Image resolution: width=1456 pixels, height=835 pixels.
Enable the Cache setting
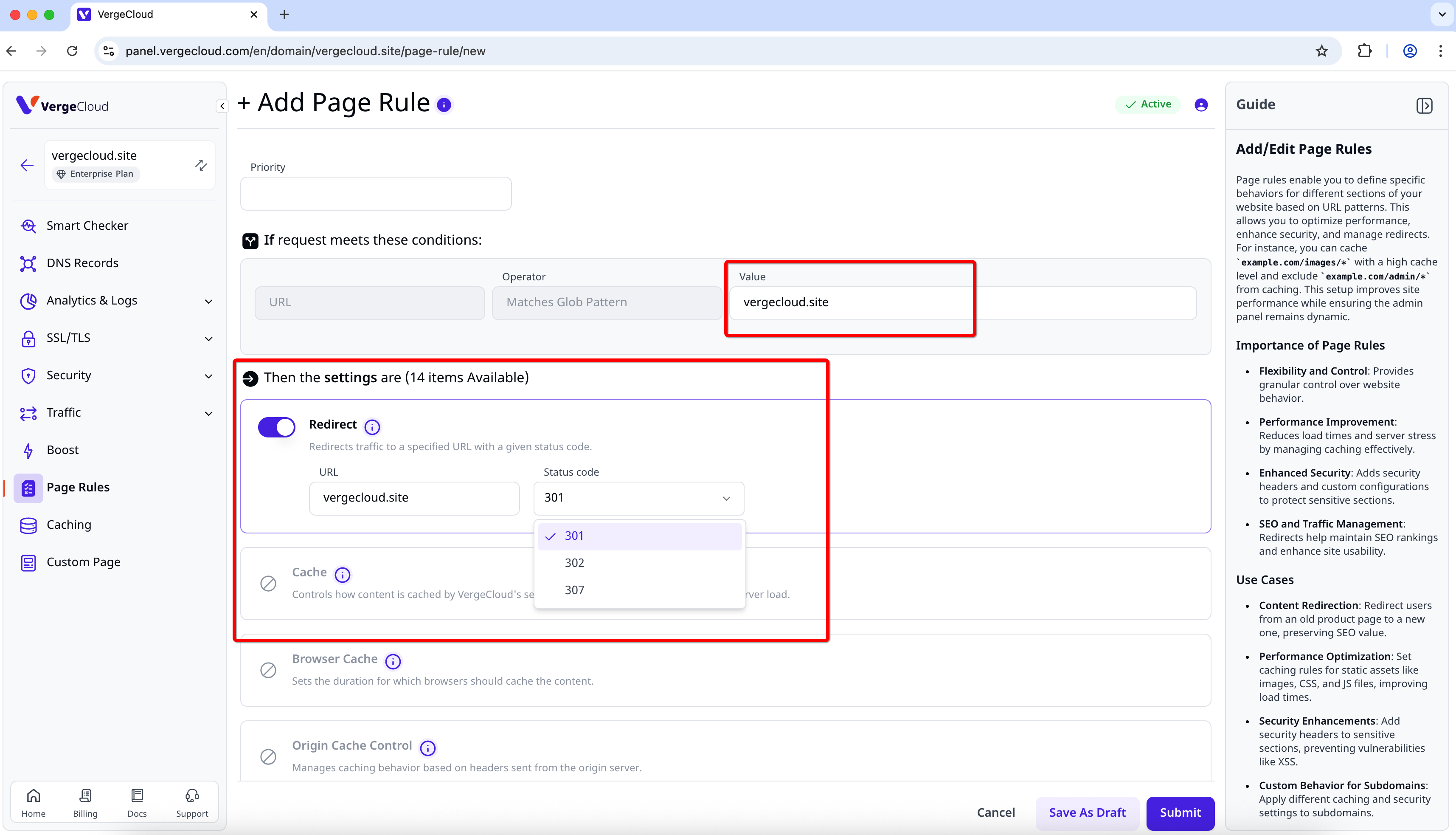[x=268, y=583]
